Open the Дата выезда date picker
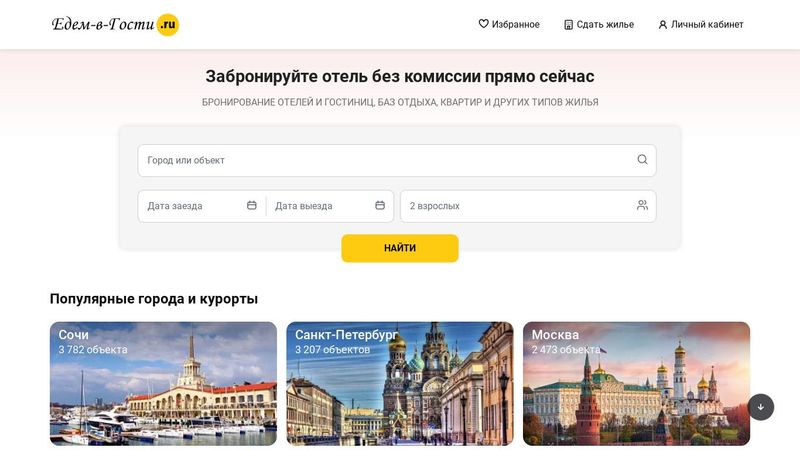 [330, 206]
